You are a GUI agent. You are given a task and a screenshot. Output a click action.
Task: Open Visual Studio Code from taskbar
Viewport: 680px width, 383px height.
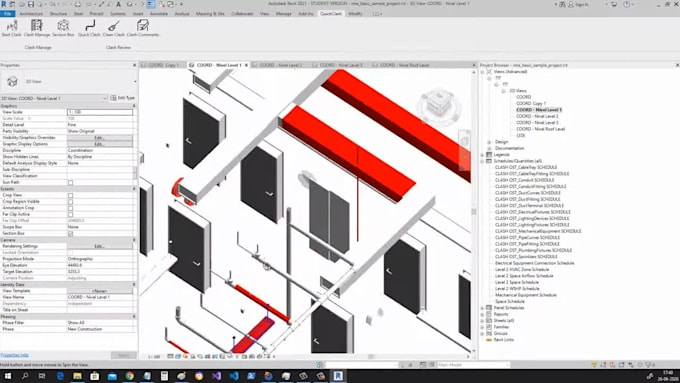click(234, 376)
